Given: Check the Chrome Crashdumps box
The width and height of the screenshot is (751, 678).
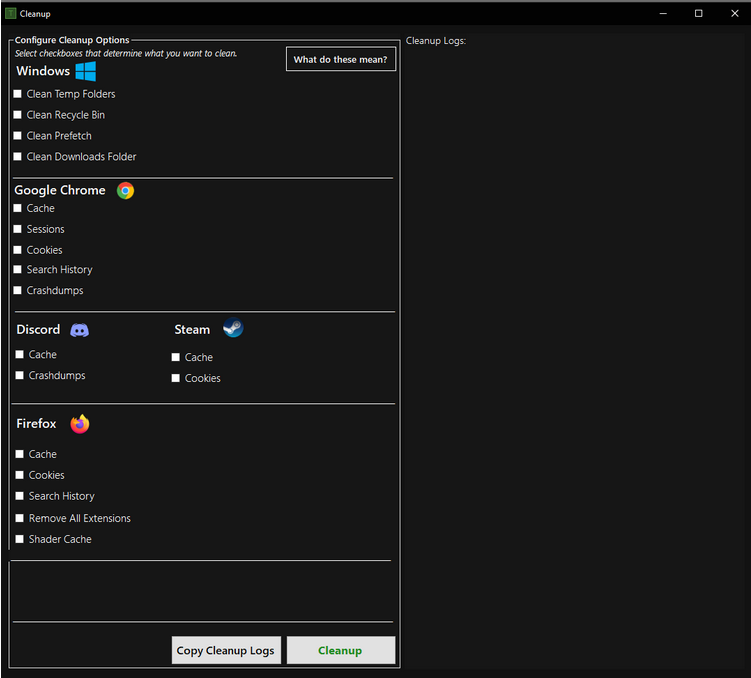Looking at the screenshot, I should click(18, 291).
